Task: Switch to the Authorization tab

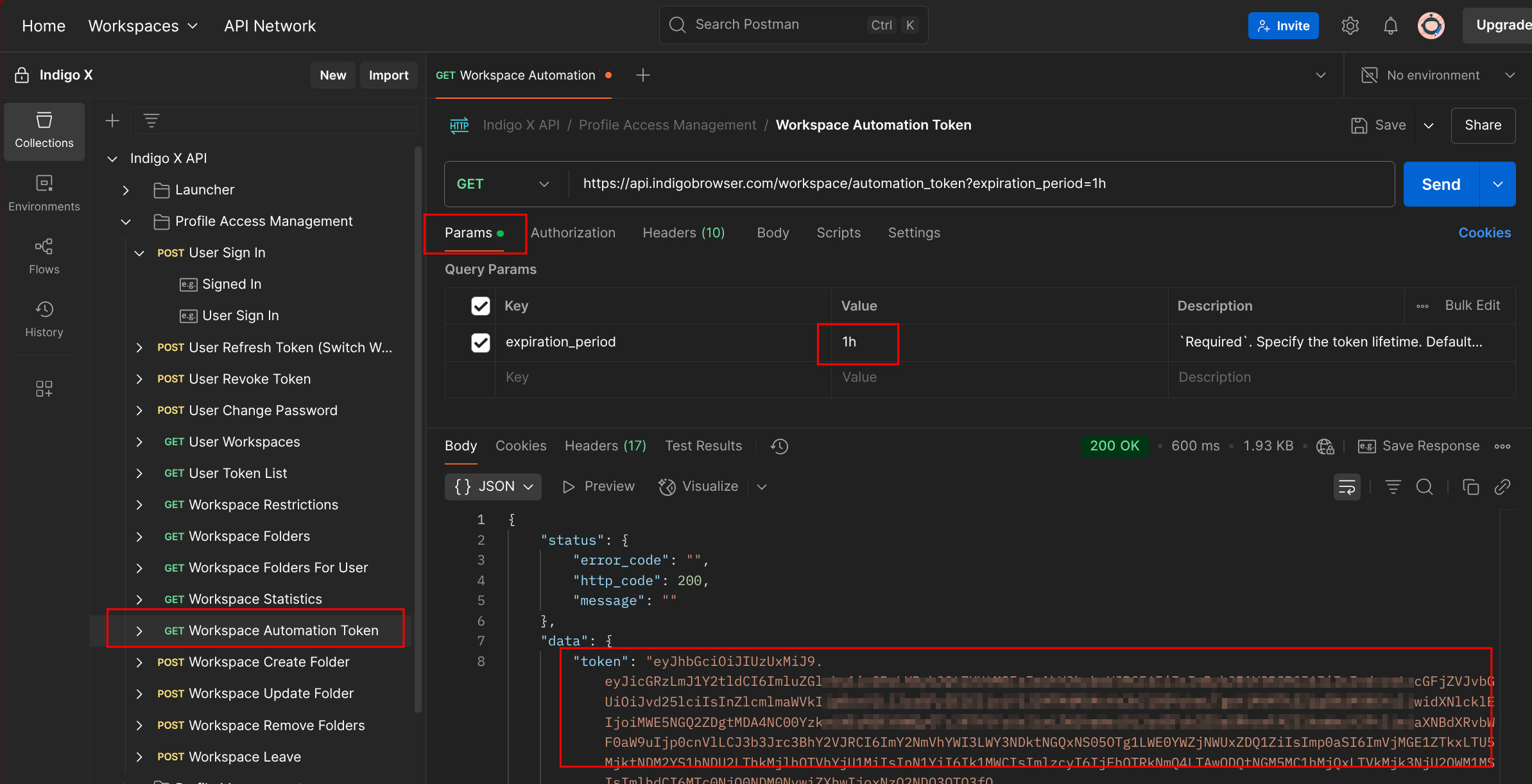Action: click(572, 233)
